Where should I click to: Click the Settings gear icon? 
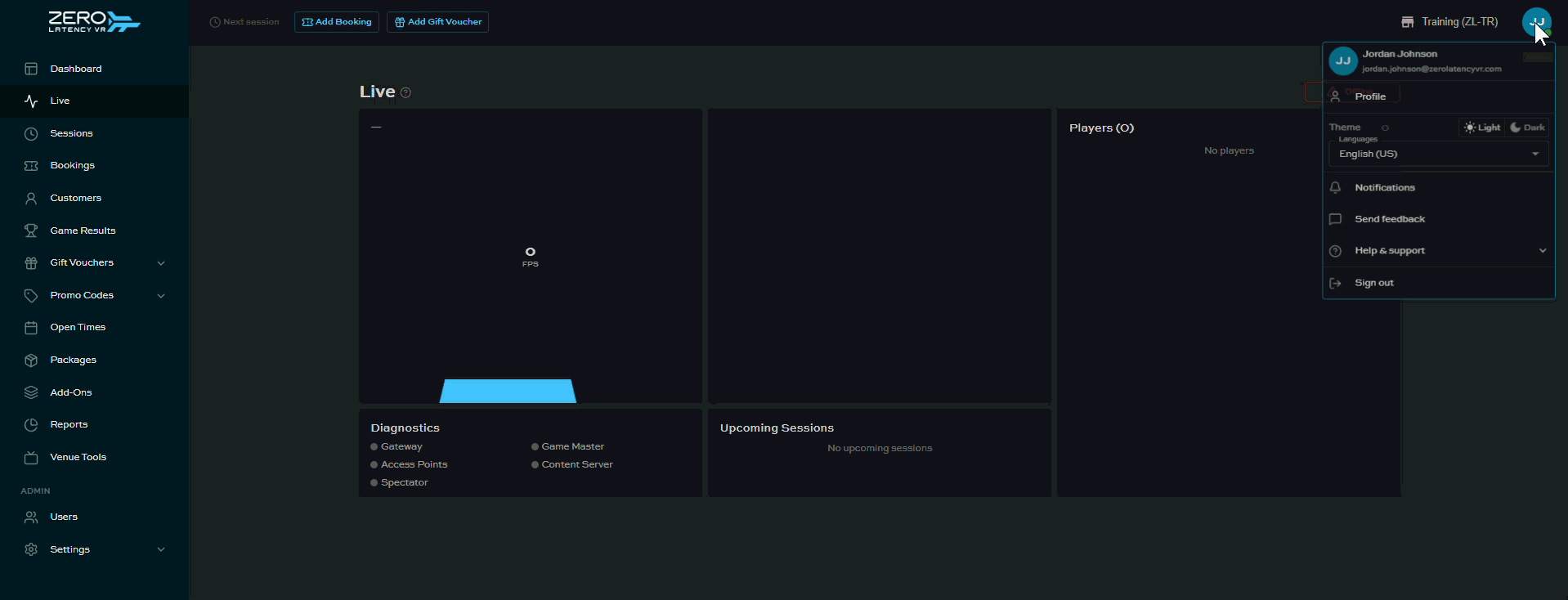pos(31,549)
